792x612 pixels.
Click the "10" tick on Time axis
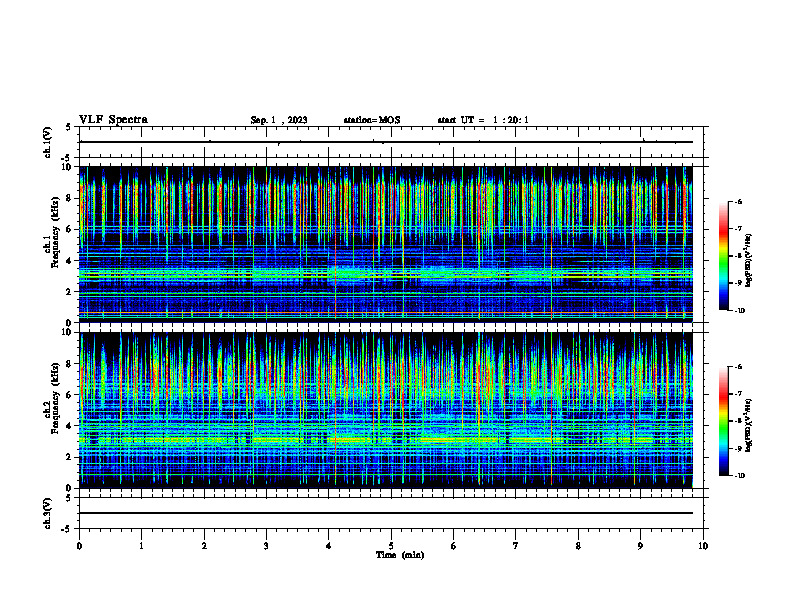click(703, 546)
